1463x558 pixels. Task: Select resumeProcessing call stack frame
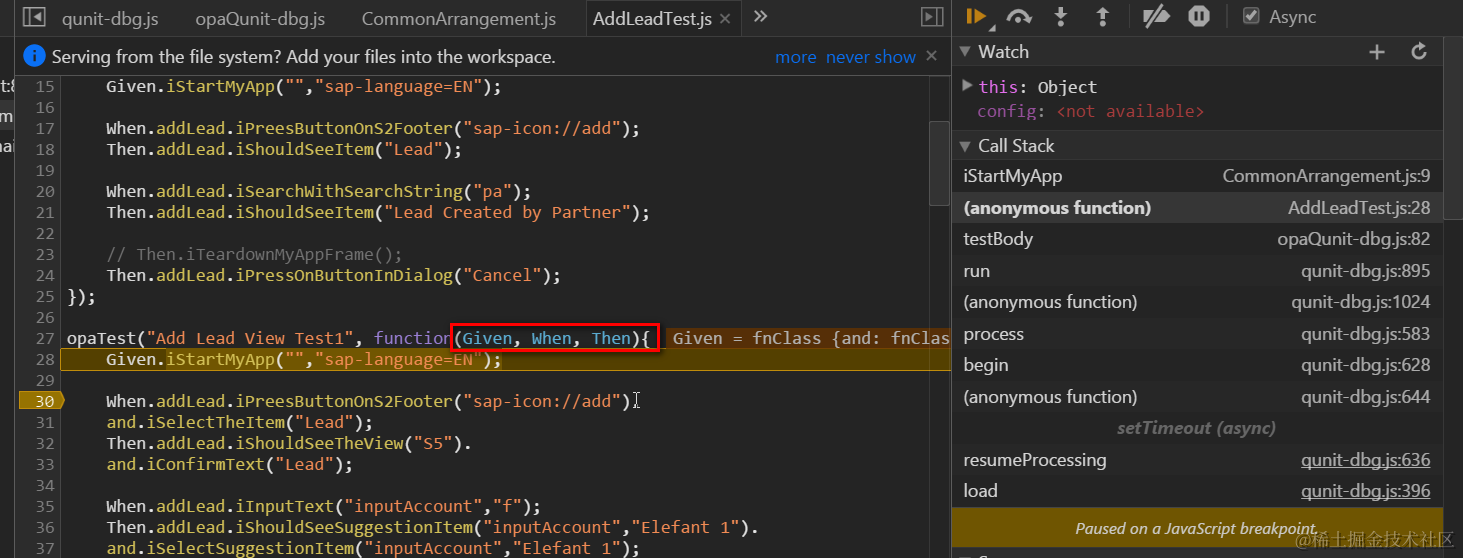[1197, 460]
